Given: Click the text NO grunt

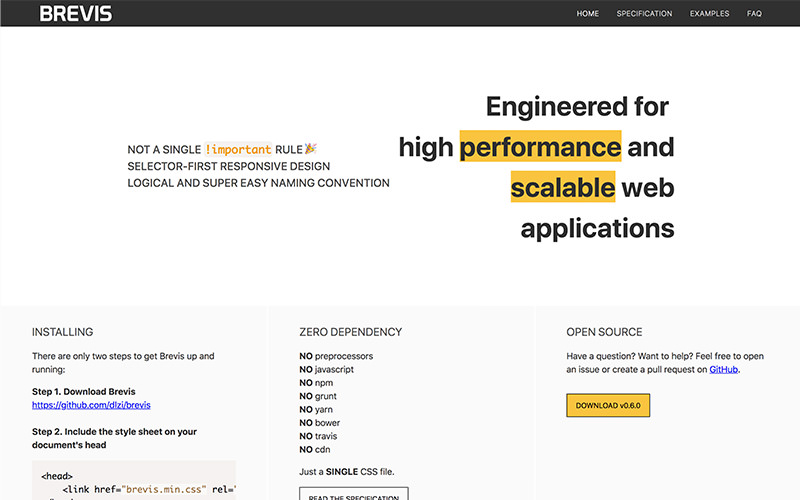Looking at the screenshot, I should coord(318,396).
